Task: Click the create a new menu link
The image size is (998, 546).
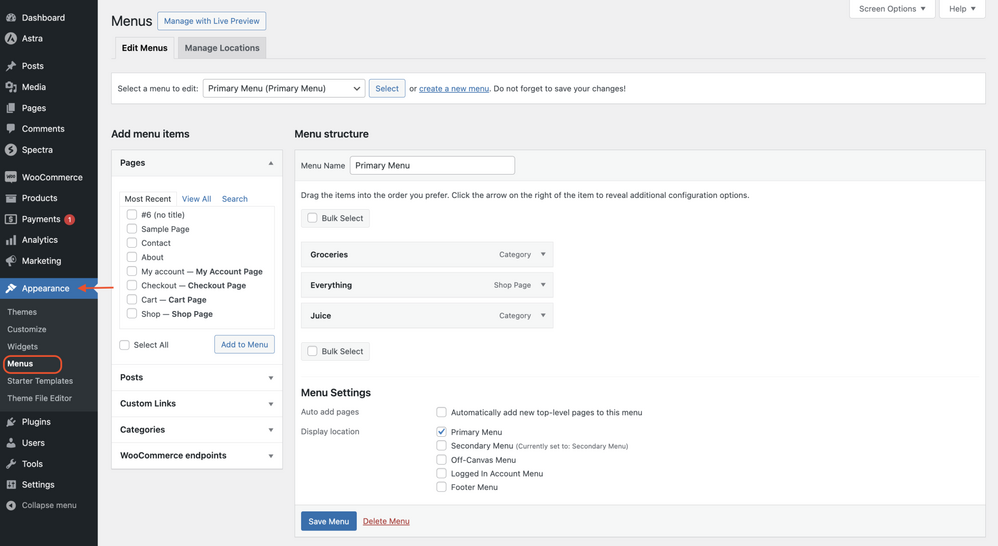Action: (454, 88)
